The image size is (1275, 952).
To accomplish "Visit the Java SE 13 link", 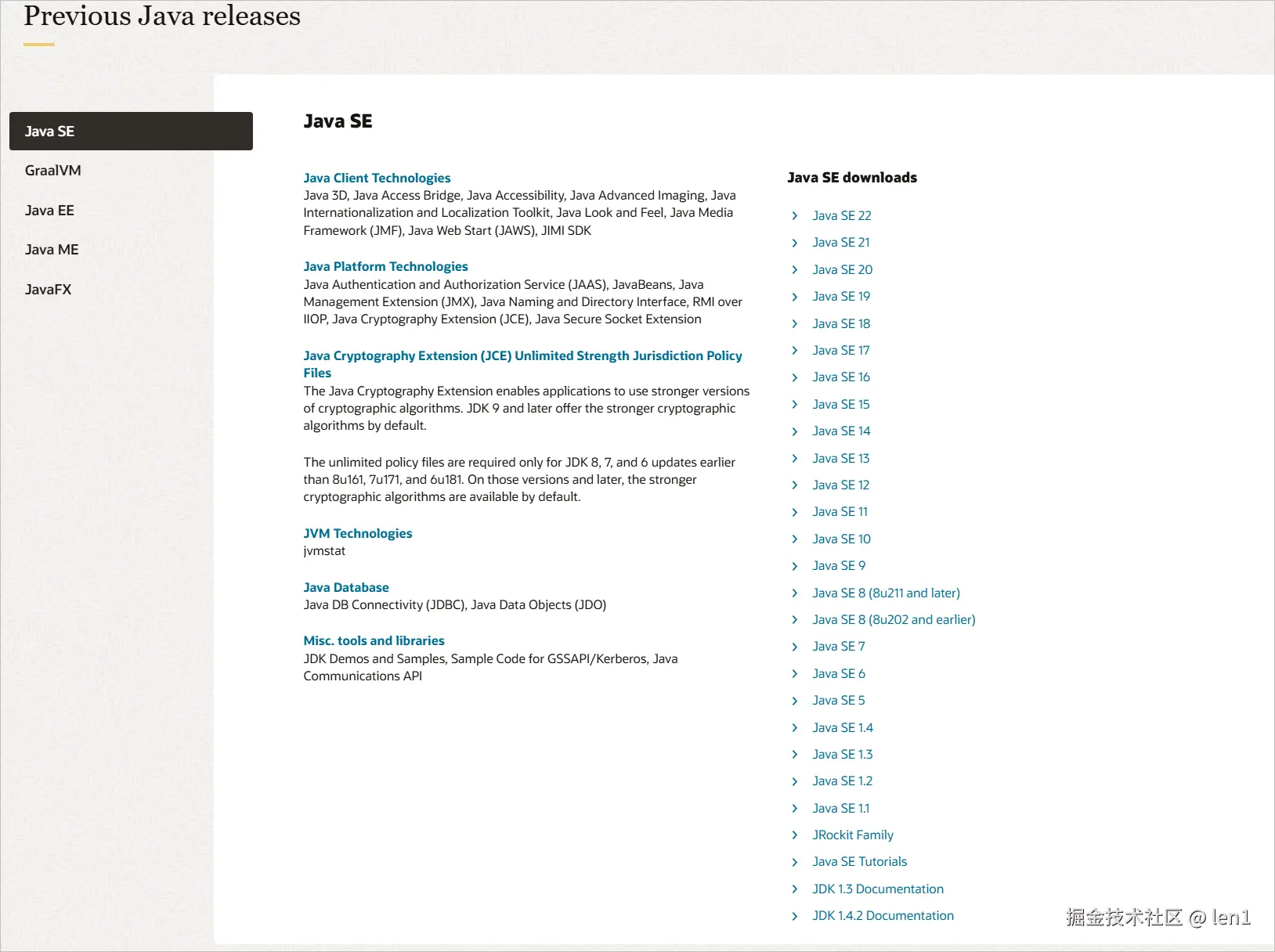I will (840, 458).
